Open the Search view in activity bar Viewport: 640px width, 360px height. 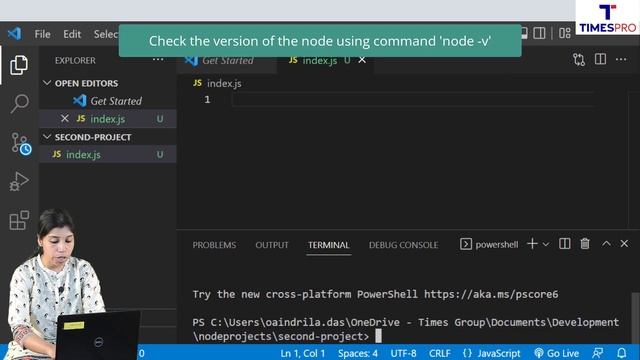(19, 103)
